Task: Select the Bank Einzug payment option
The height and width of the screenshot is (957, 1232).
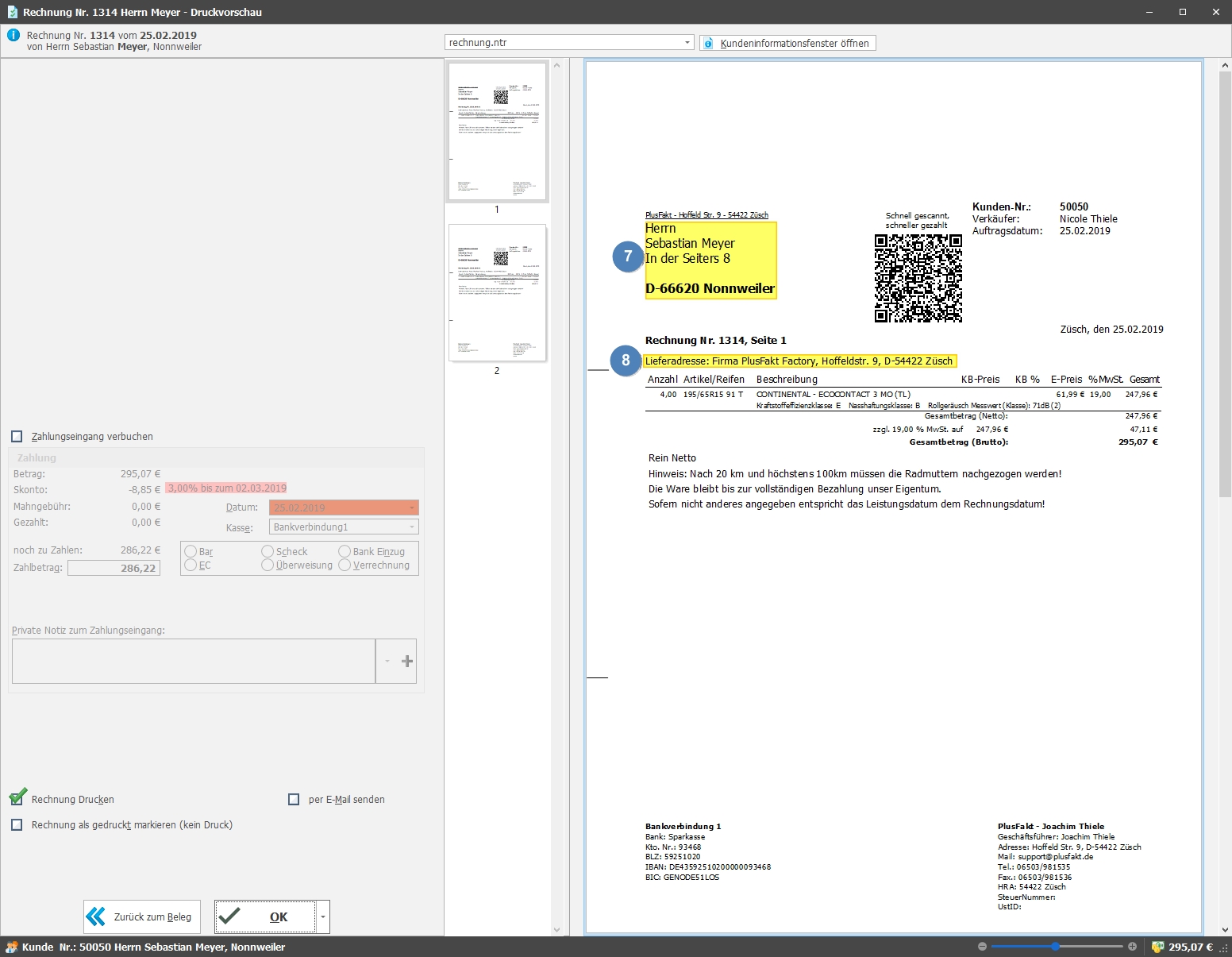Action: [x=345, y=551]
